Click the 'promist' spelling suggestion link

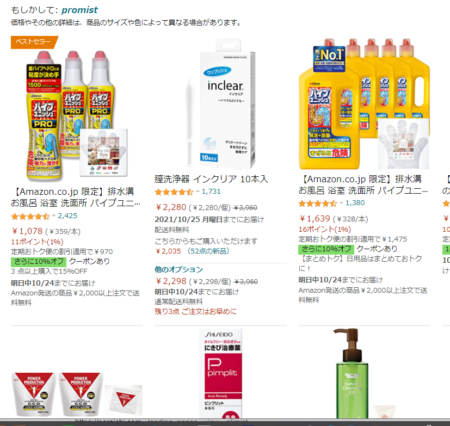pos(79,10)
